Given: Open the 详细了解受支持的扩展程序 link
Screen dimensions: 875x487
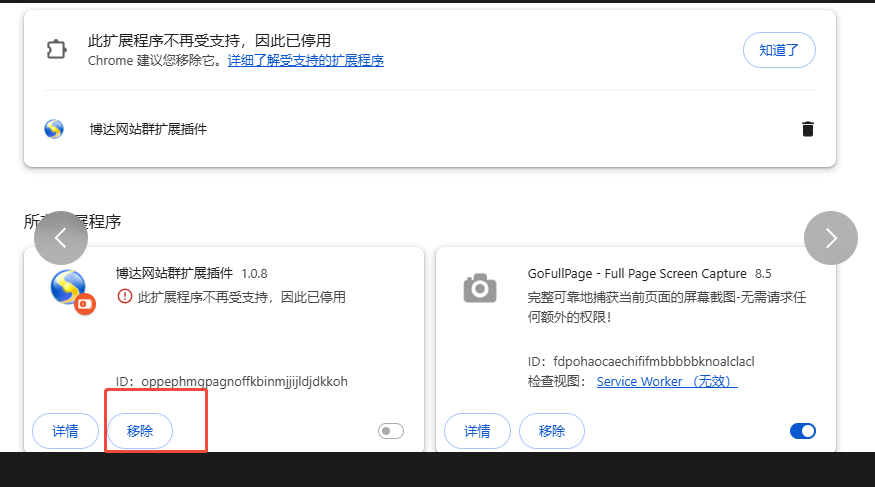Looking at the screenshot, I should pos(306,60).
